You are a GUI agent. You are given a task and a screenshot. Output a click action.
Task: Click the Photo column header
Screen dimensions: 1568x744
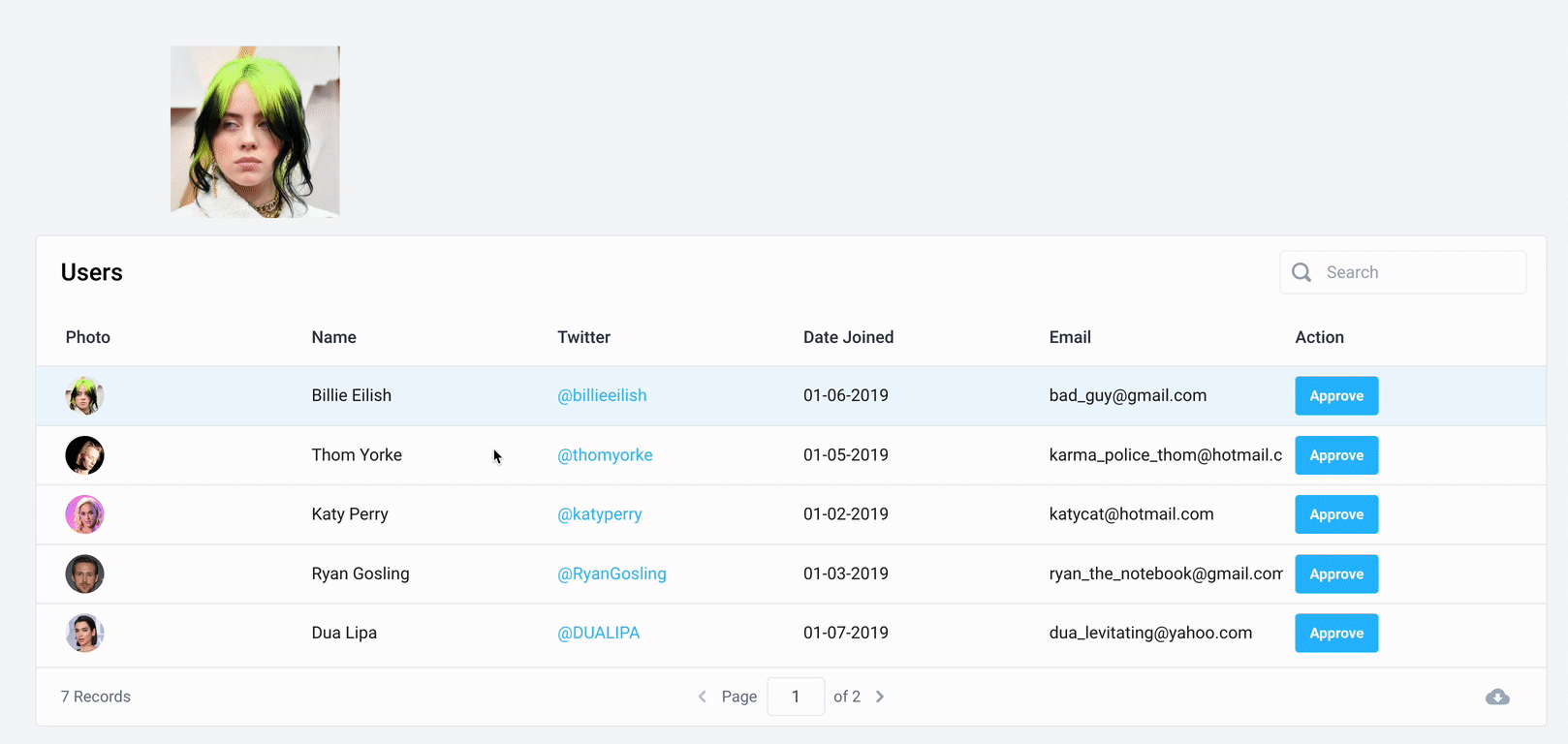coord(88,337)
